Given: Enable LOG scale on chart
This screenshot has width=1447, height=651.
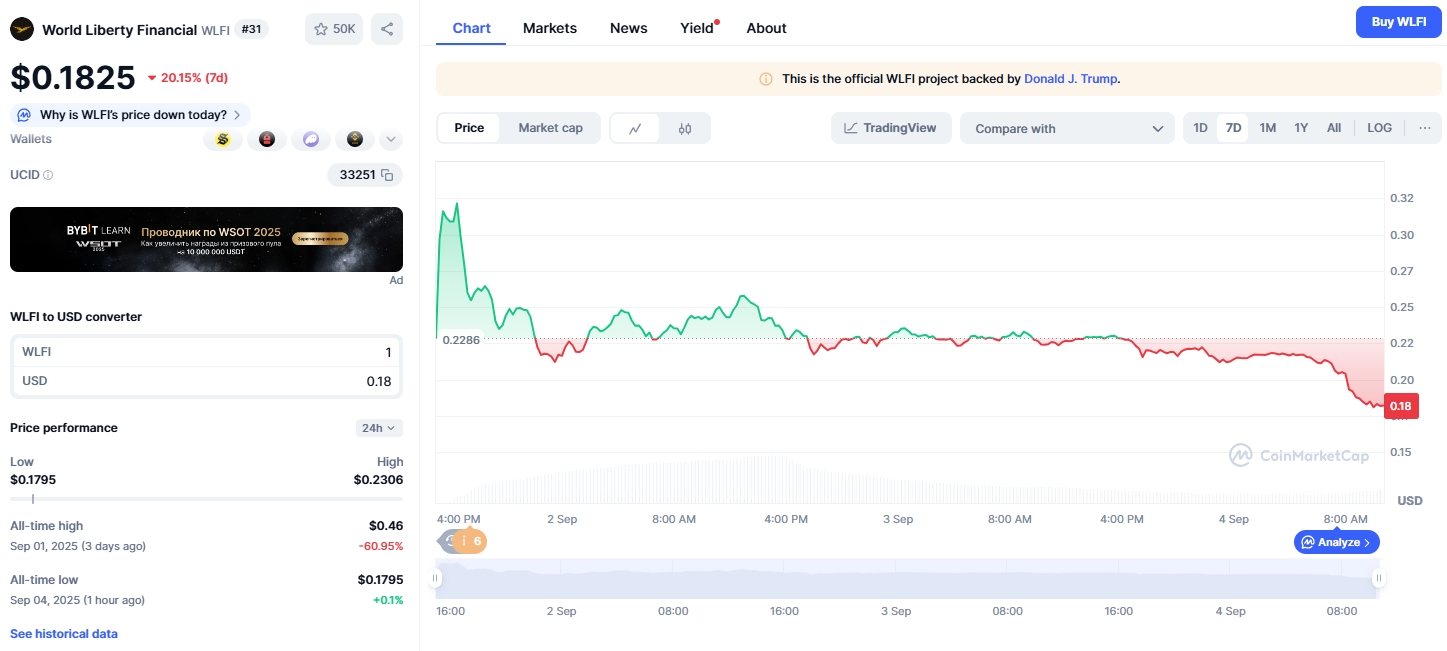Looking at the screenshot, I should [1379, 128].
